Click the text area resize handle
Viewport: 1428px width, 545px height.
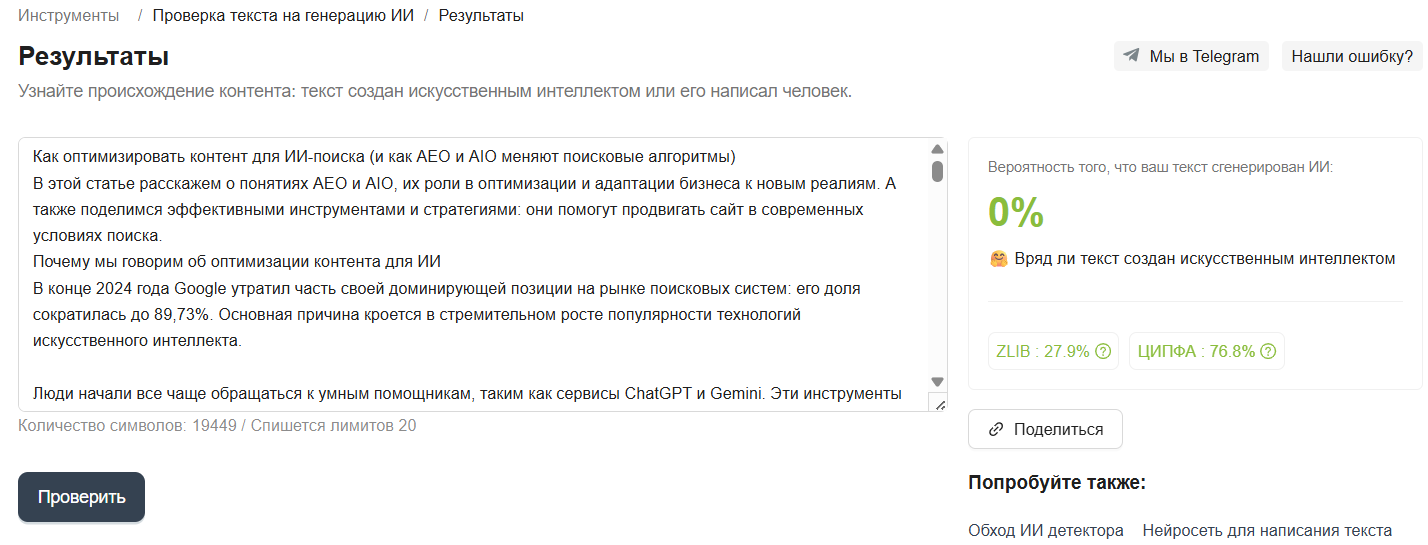[x=937, y=402]
